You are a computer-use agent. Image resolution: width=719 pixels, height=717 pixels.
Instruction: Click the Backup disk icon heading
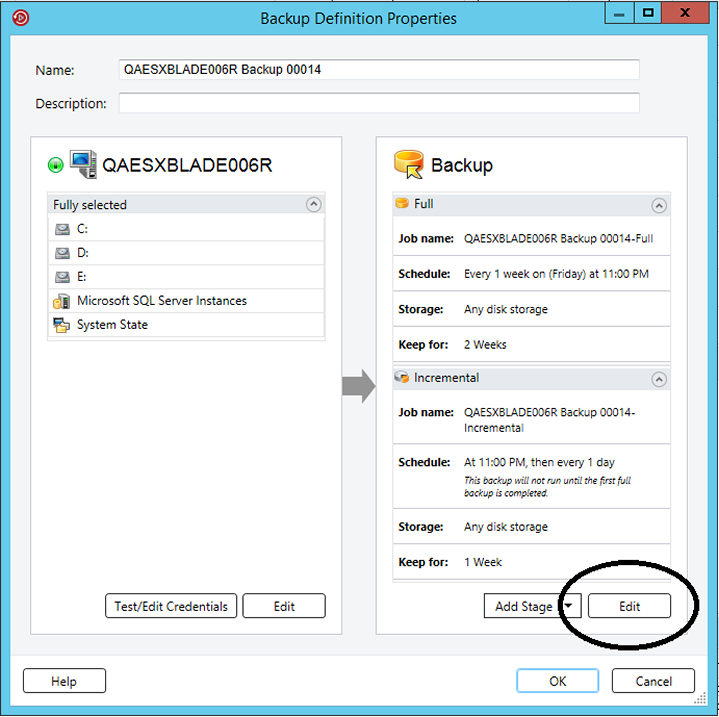(409, 164)
